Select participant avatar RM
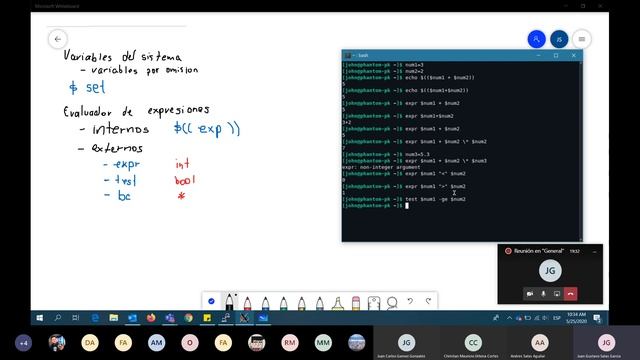The width and height of the screenshot is (640, 360). pyautogui.click(x=290, y=343)
